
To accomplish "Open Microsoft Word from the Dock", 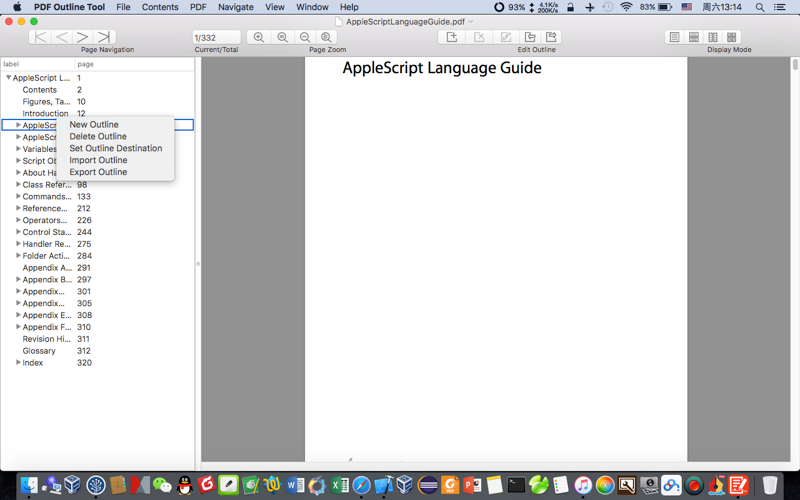I will 295,485.
